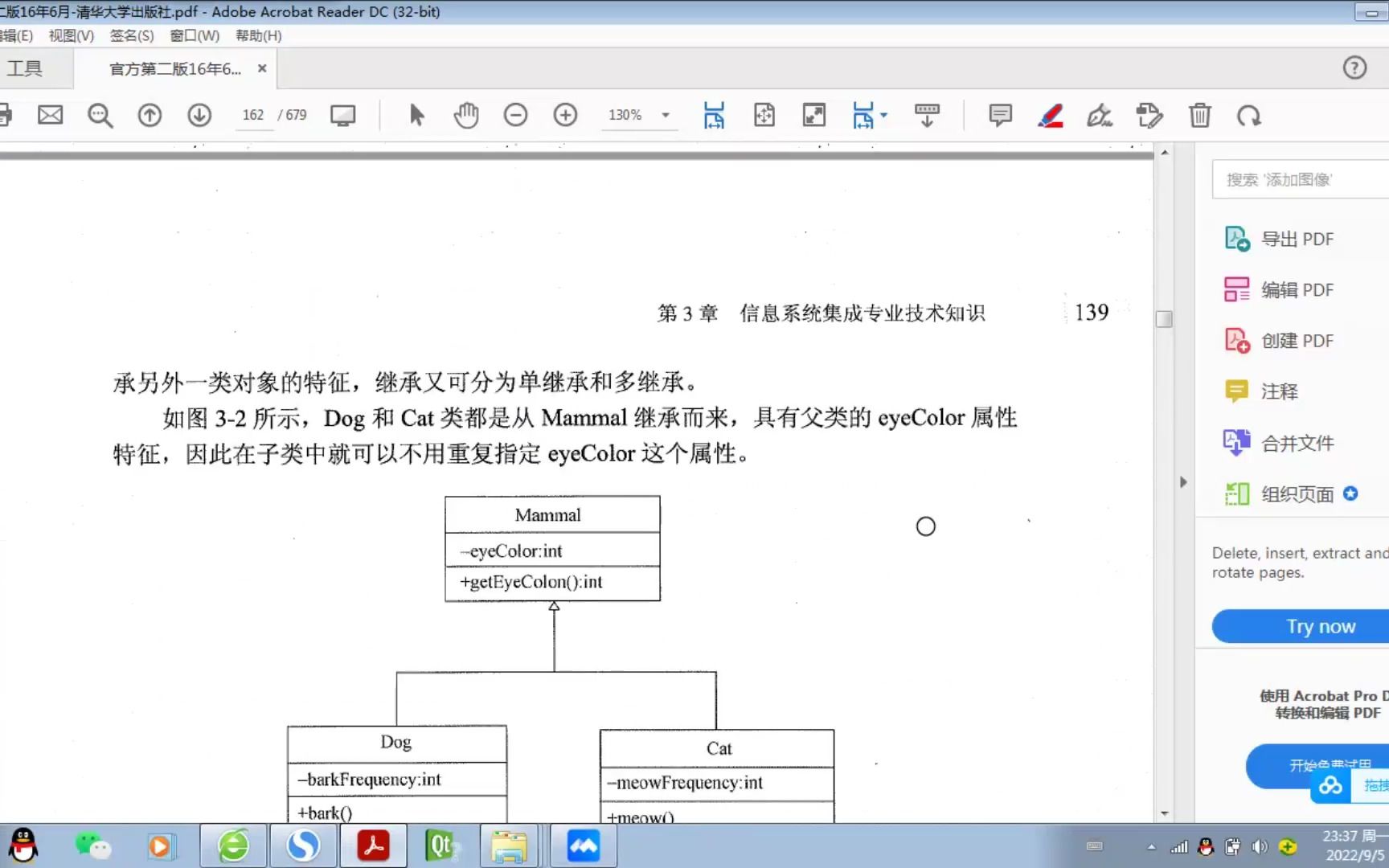The width and height of the screenshot is (1389, 868).
Task: Click the Add stamp icon
Action: [x=1149, y=115]
